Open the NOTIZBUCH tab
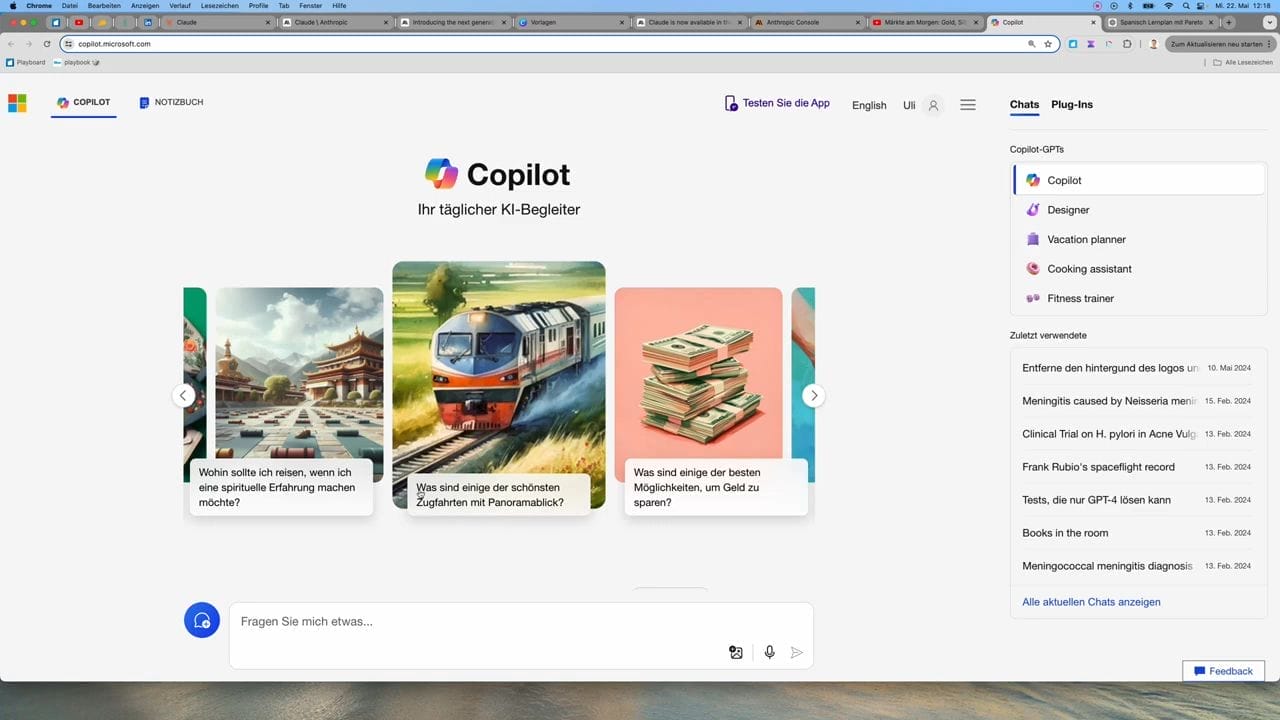Screen dimensions: 1280x720 pyautogui.click(x=170, y=102)
